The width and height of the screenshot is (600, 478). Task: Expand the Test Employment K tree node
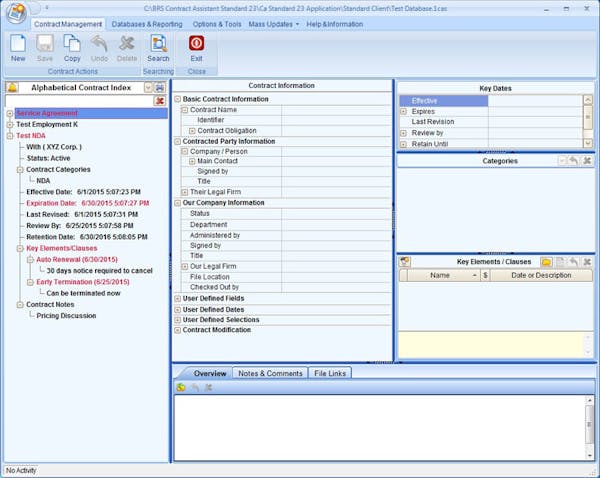pos(10,125)
